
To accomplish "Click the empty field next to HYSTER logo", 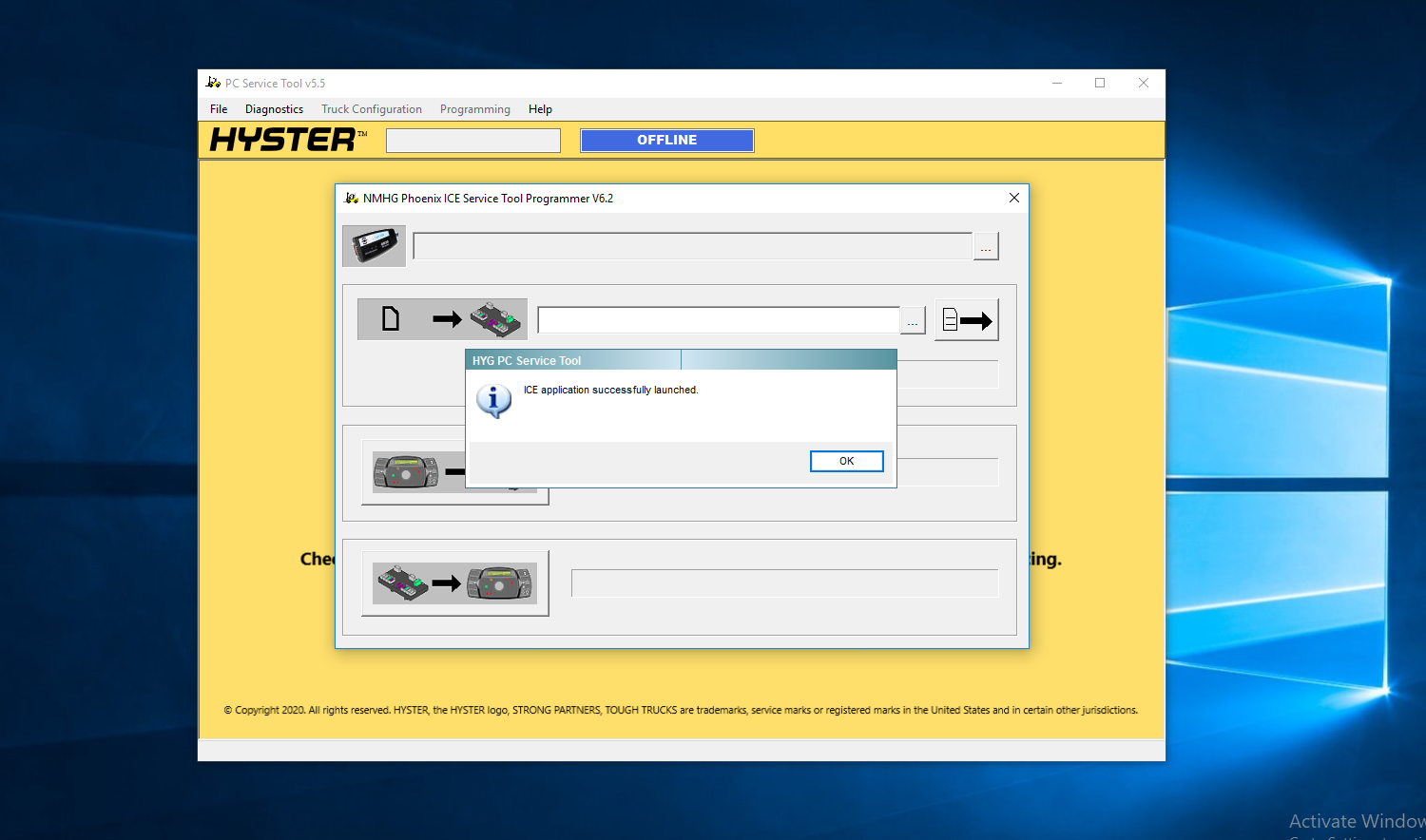I will (x=472, y=140).
